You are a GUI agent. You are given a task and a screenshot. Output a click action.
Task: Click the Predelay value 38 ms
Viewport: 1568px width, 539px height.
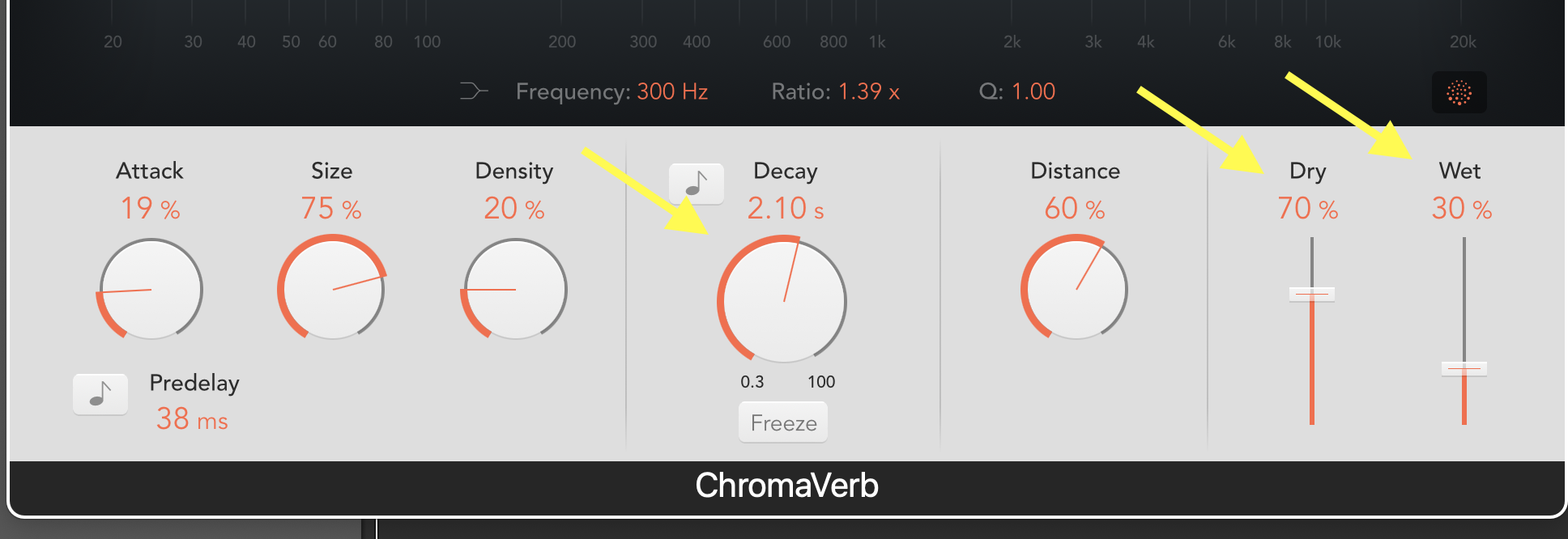click(x=192, y=419)
